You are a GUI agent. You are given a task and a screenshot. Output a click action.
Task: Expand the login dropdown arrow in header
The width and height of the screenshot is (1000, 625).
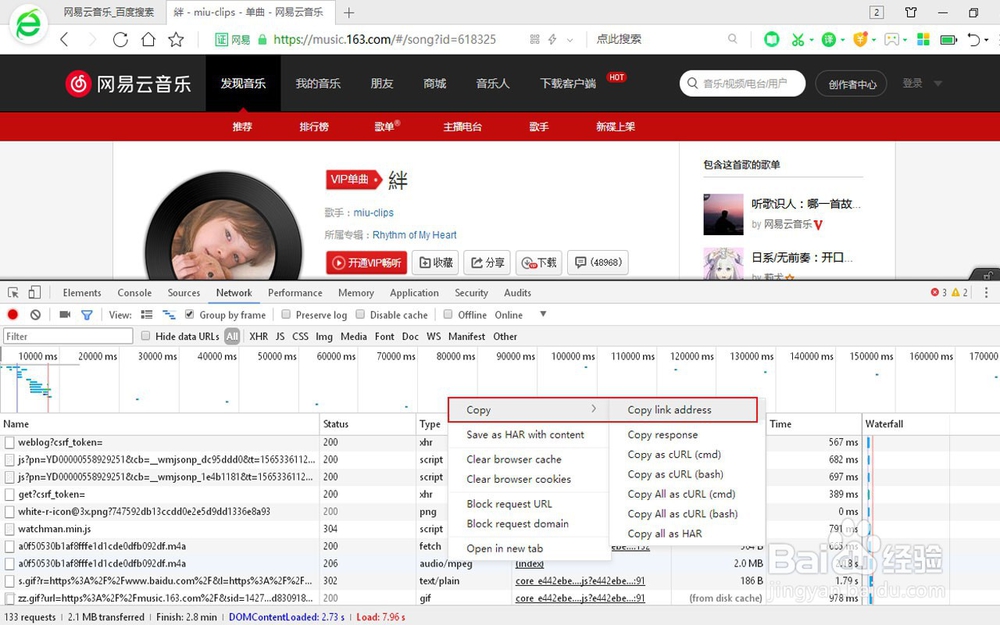(938, 84)
